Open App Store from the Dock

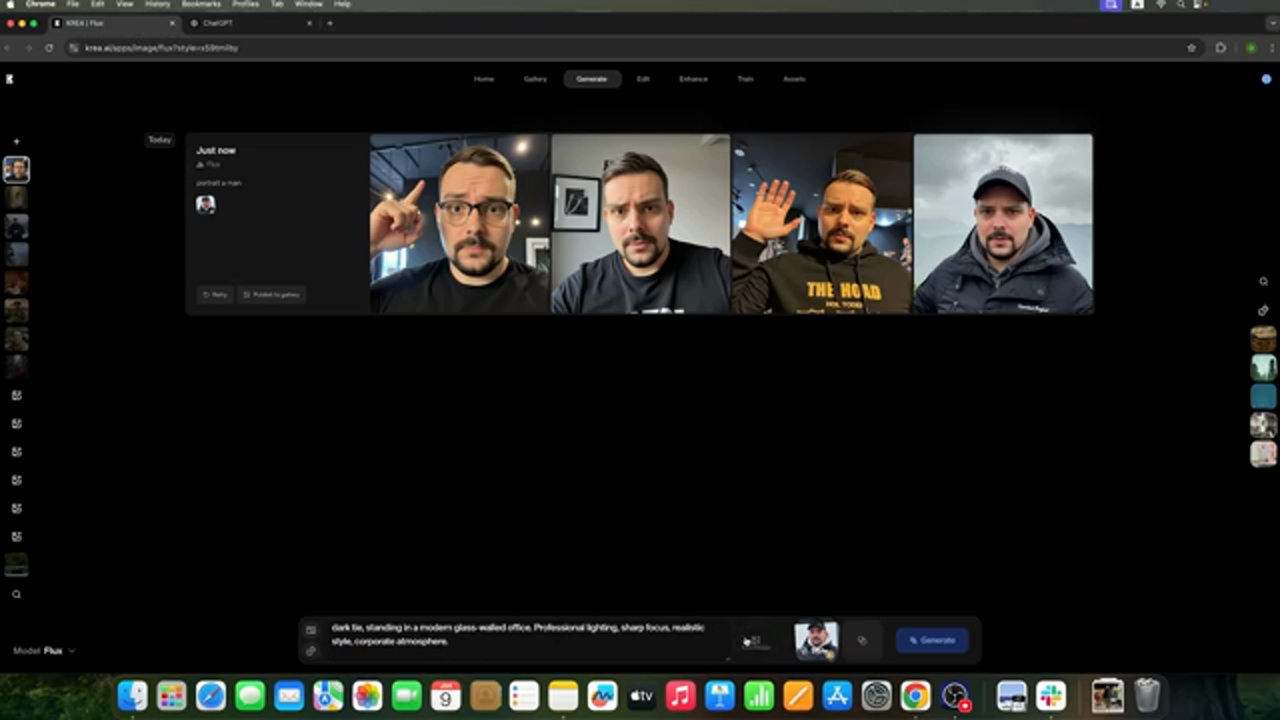(837, 695)
